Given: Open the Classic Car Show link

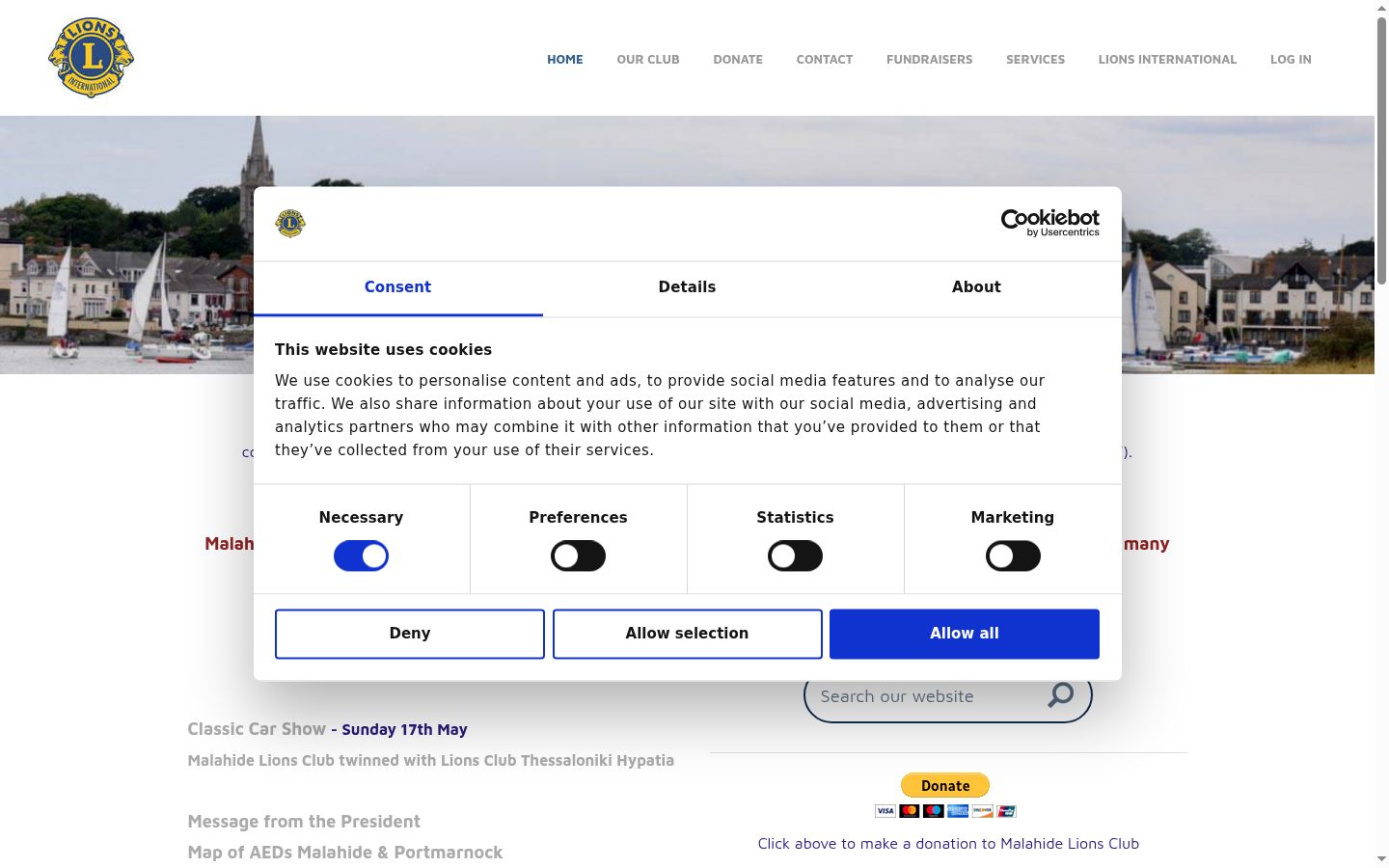Looking at the screenshot, I should coord(257,729).
